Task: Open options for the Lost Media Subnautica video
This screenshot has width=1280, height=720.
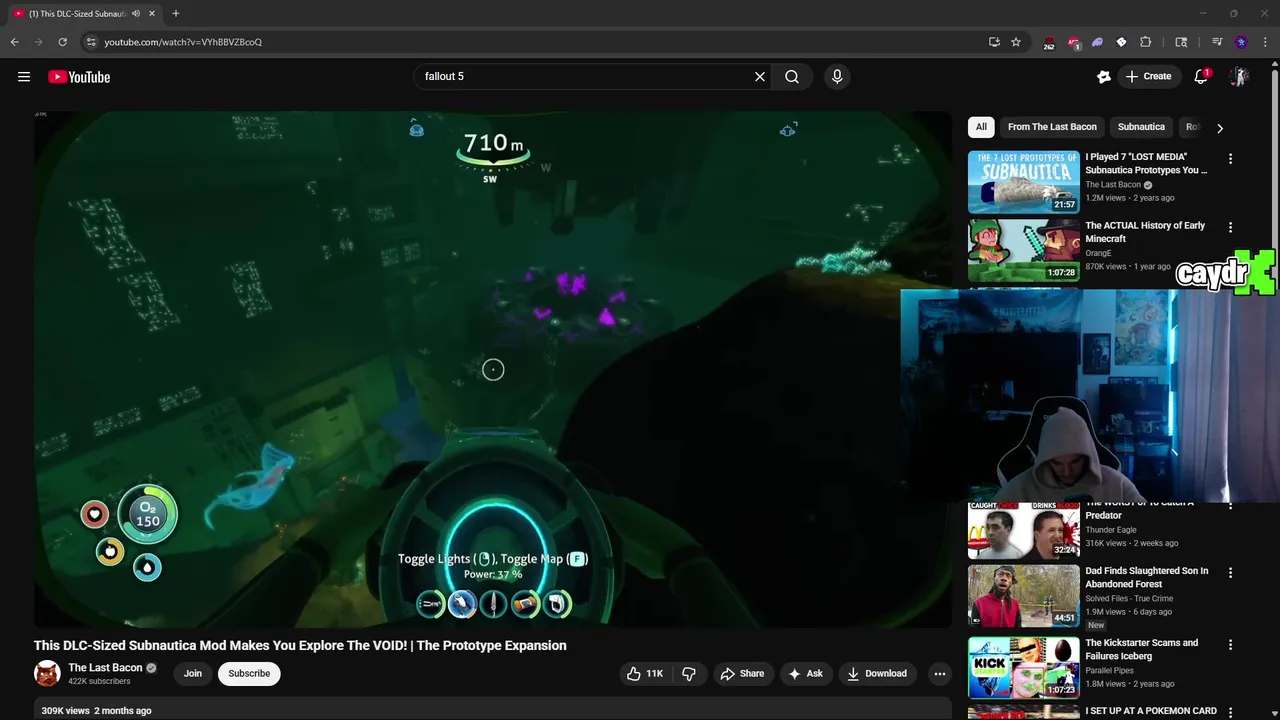Action: point(1230,159)
